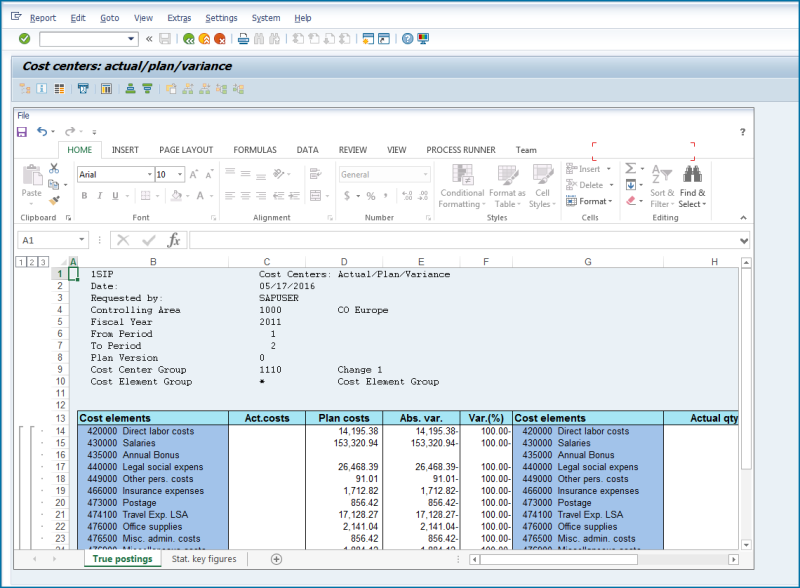Image resolution: width=800 pixels, height=588 pixels.
Task: Switch to Stat. key figures sheet
Action: 204,559
